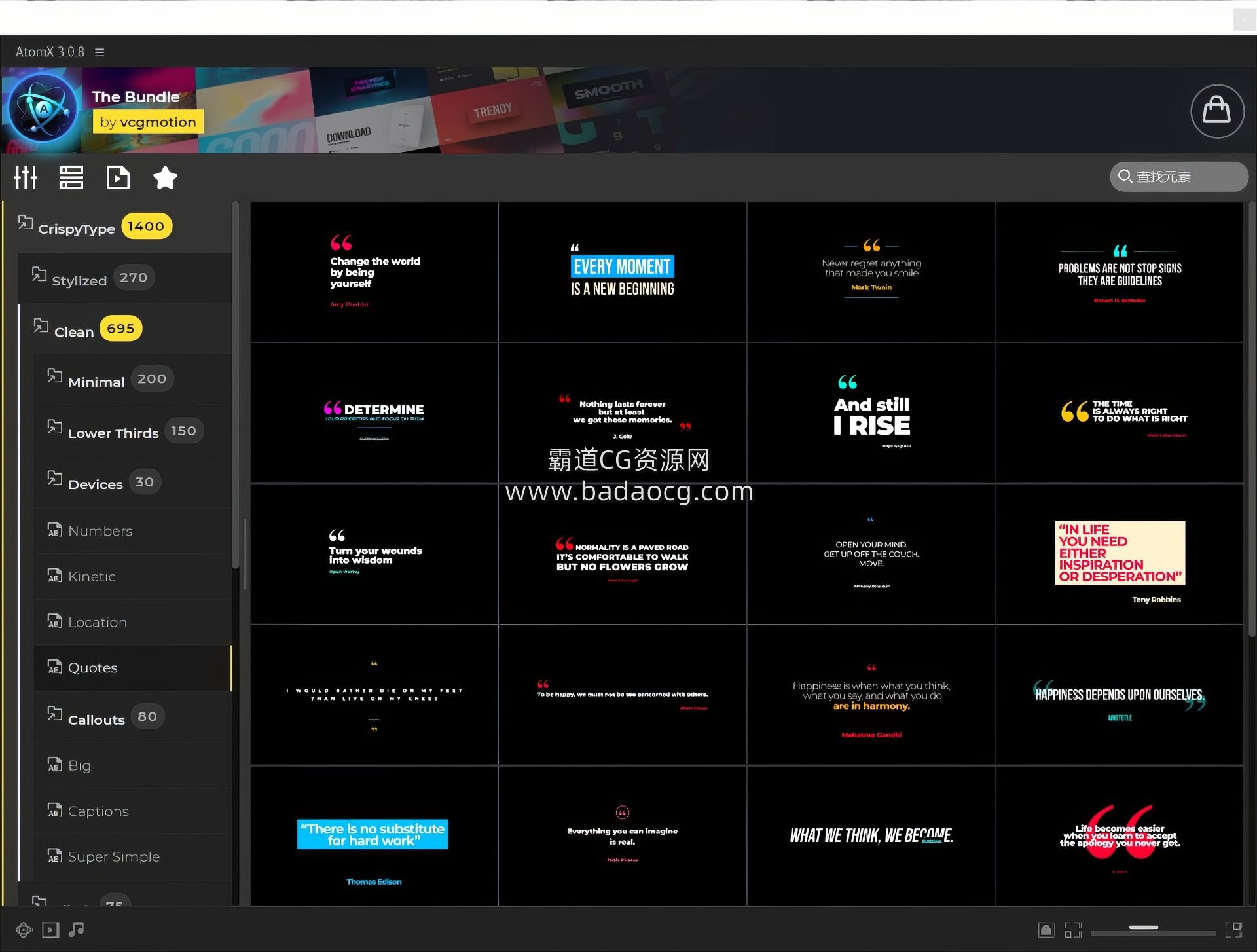Open the shopping bag store icon
The image size is (1257, 952).
click(x=1217, y=111)
